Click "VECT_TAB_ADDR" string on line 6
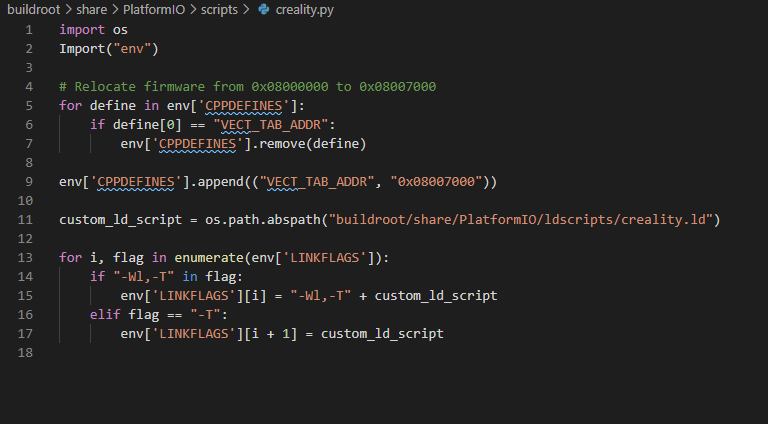 pyautogui.click(x=270, y=125)
